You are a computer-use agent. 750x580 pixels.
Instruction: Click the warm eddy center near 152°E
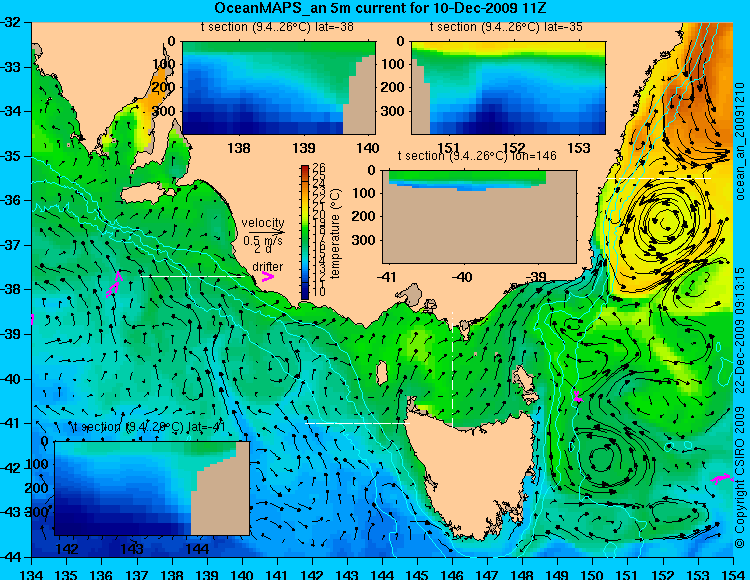point(666,222)
